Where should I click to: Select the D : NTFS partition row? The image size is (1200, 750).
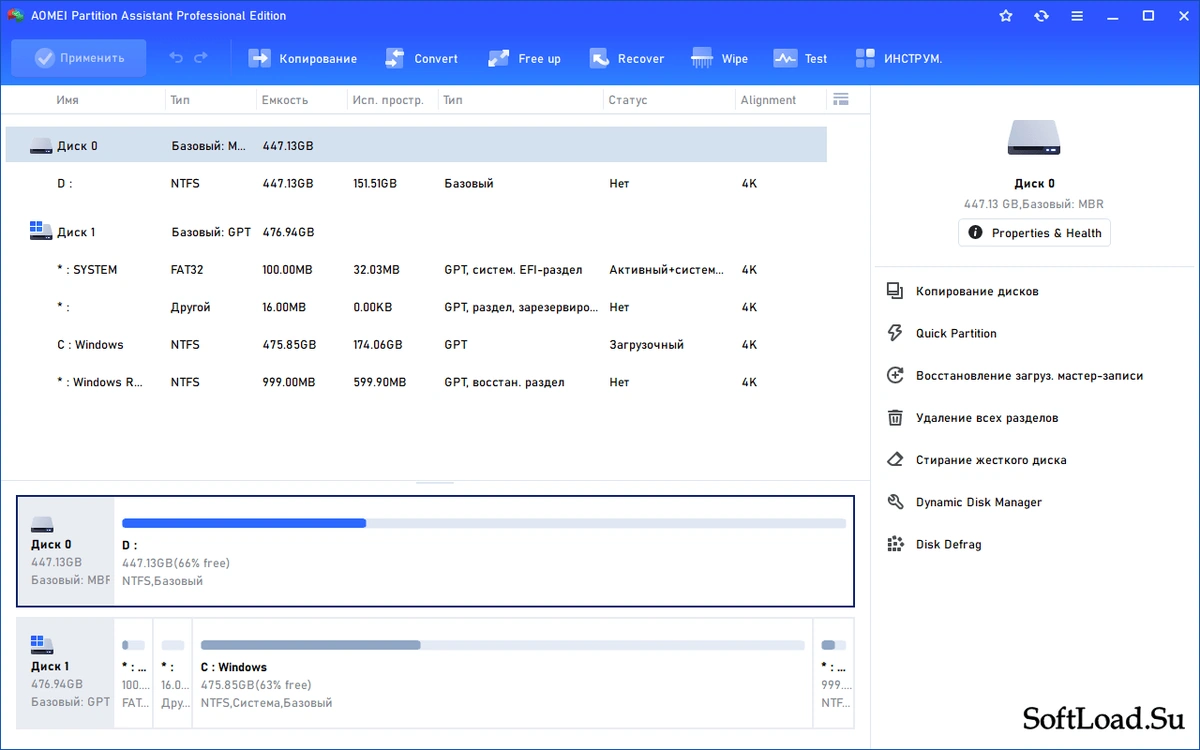[x=416, y=184]
